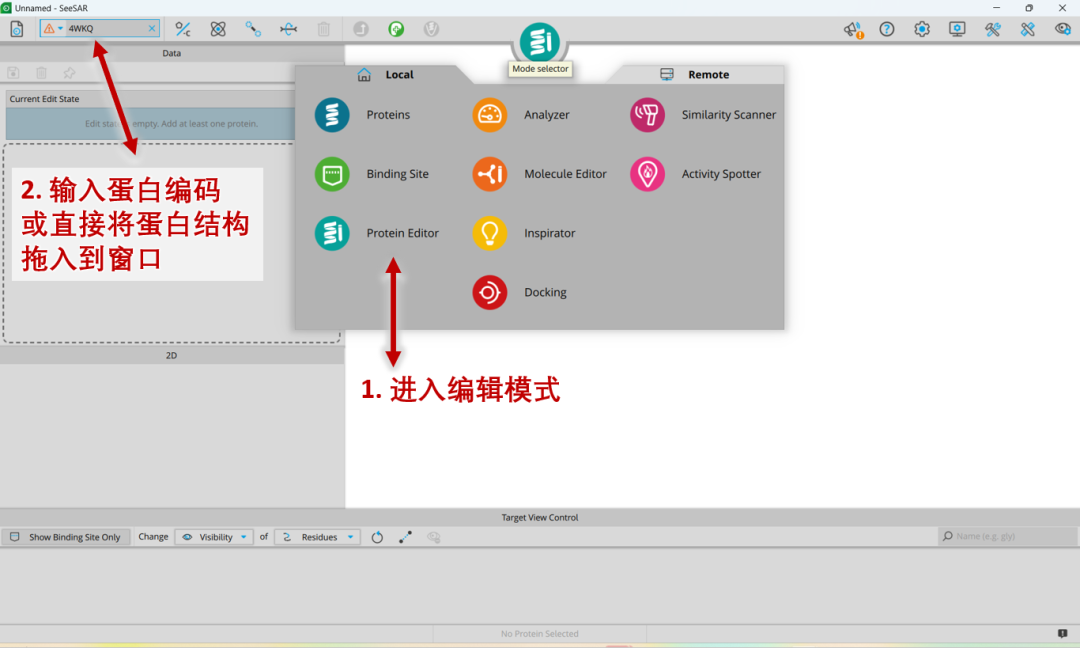The height and width of the screenshot is (648, 1080).
Task: Open the display settings monitor icon
Action: [957, 29]
